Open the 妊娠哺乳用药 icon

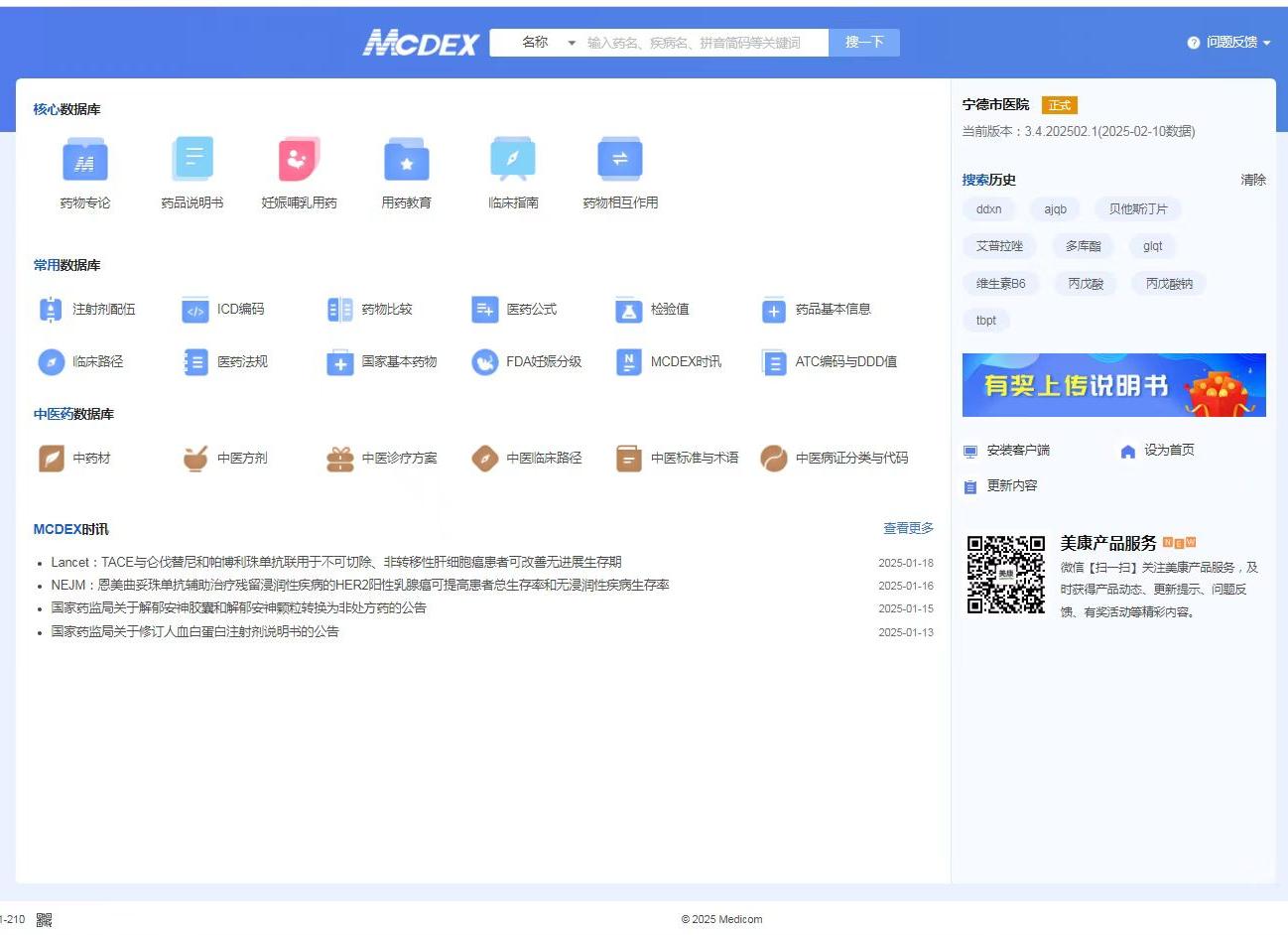[x=299, y=160]
